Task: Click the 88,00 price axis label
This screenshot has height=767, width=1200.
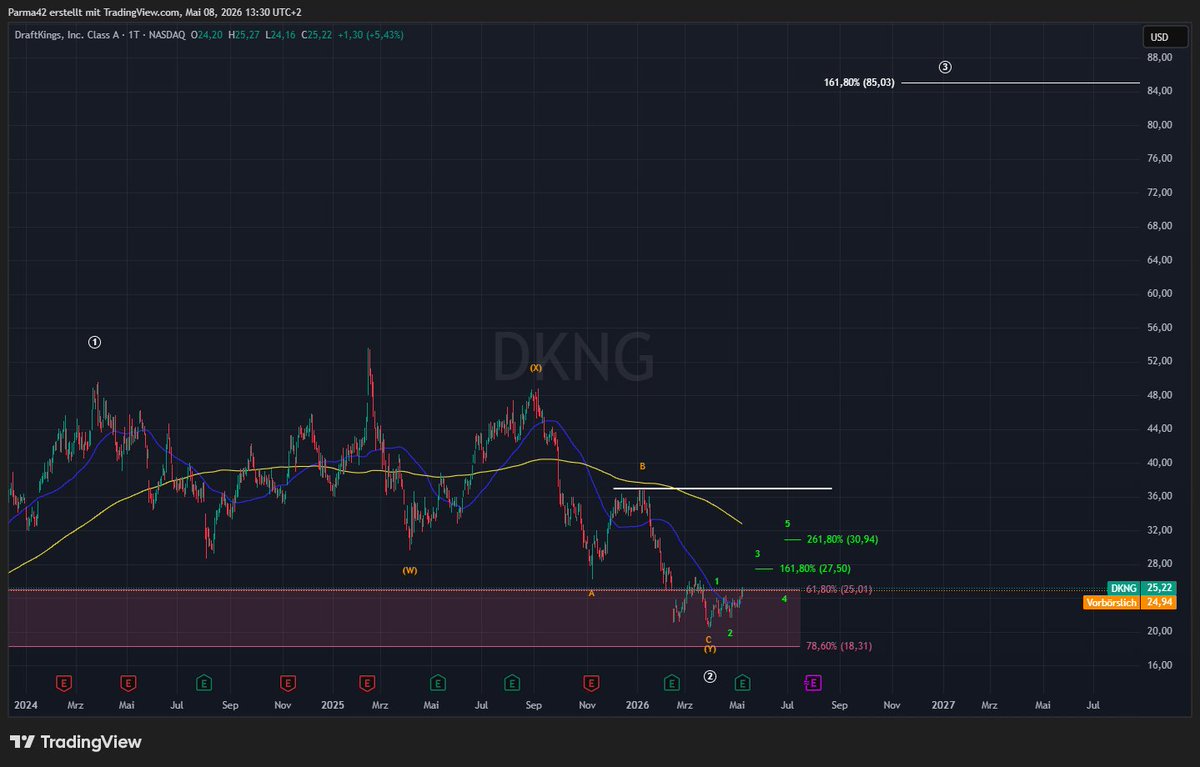Action: 1159,57
